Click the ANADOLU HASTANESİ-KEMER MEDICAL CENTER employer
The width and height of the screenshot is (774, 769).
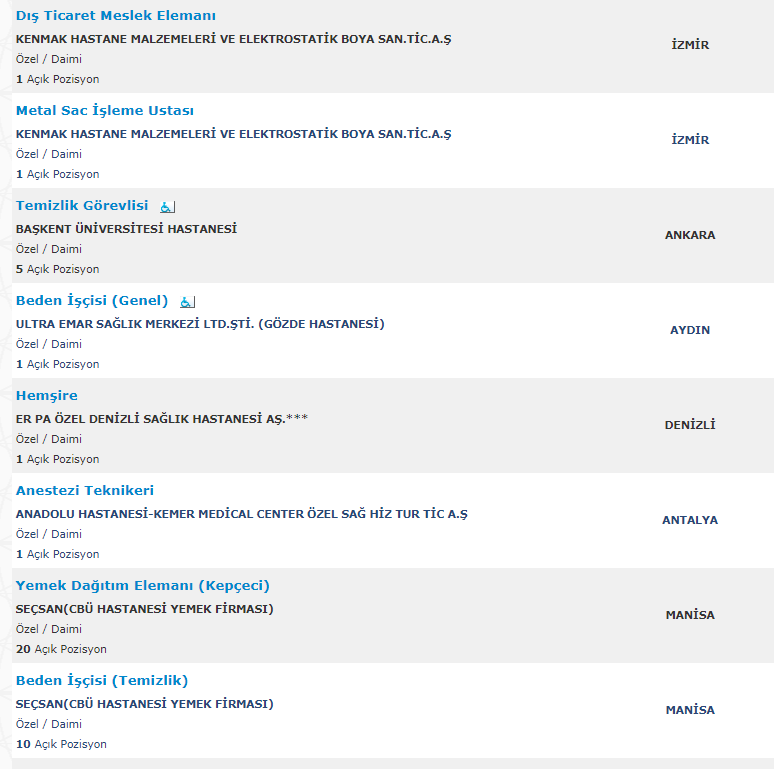click(242, 514)
